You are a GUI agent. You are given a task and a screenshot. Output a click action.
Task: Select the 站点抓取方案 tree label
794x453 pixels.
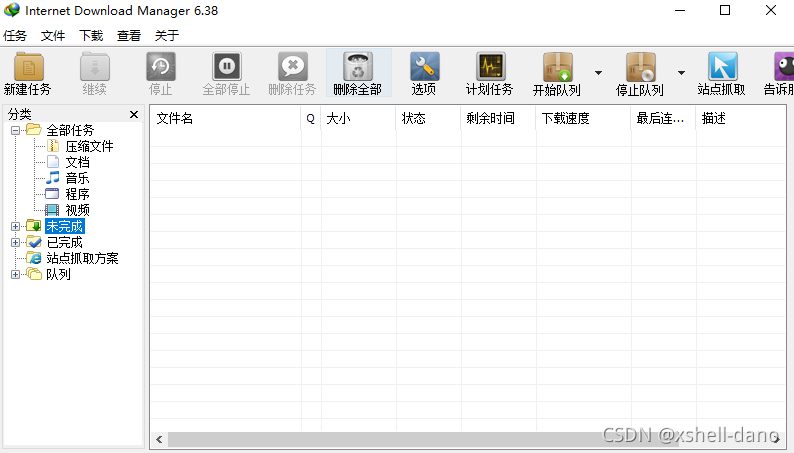[83, 258]
